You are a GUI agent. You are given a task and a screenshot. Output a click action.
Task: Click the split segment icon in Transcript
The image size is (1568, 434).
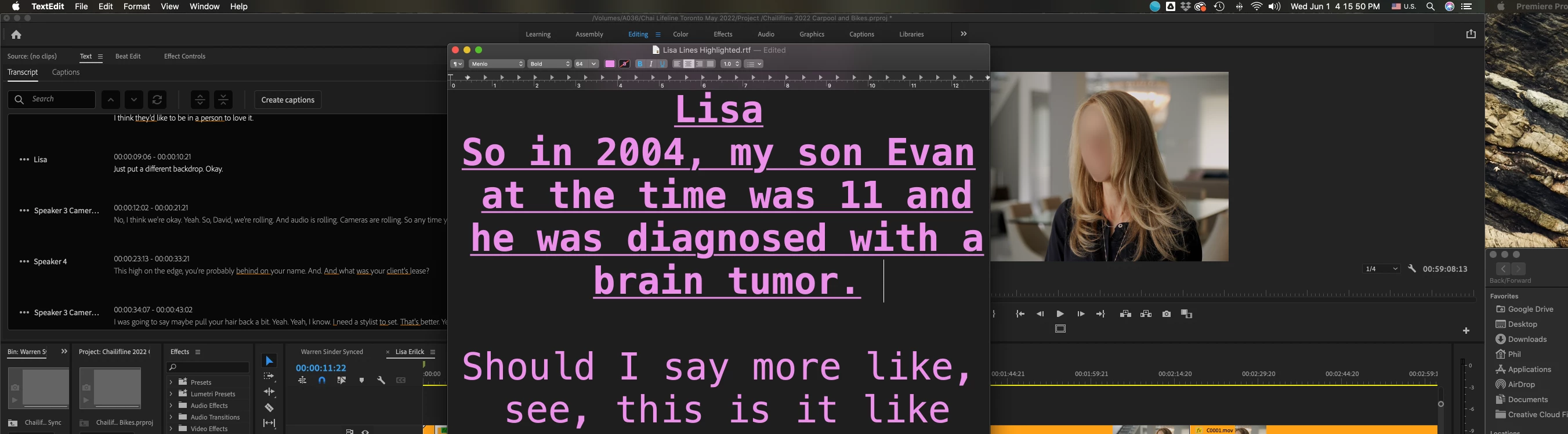[200, 100]
